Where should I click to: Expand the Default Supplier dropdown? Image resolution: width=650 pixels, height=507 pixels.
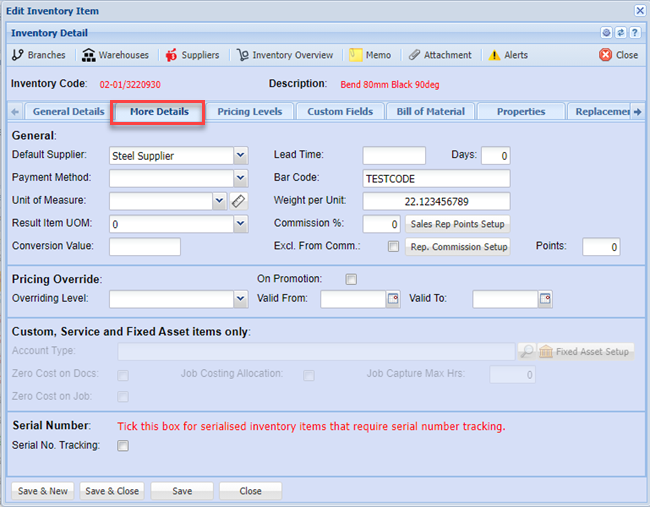(x=240, y=156)
